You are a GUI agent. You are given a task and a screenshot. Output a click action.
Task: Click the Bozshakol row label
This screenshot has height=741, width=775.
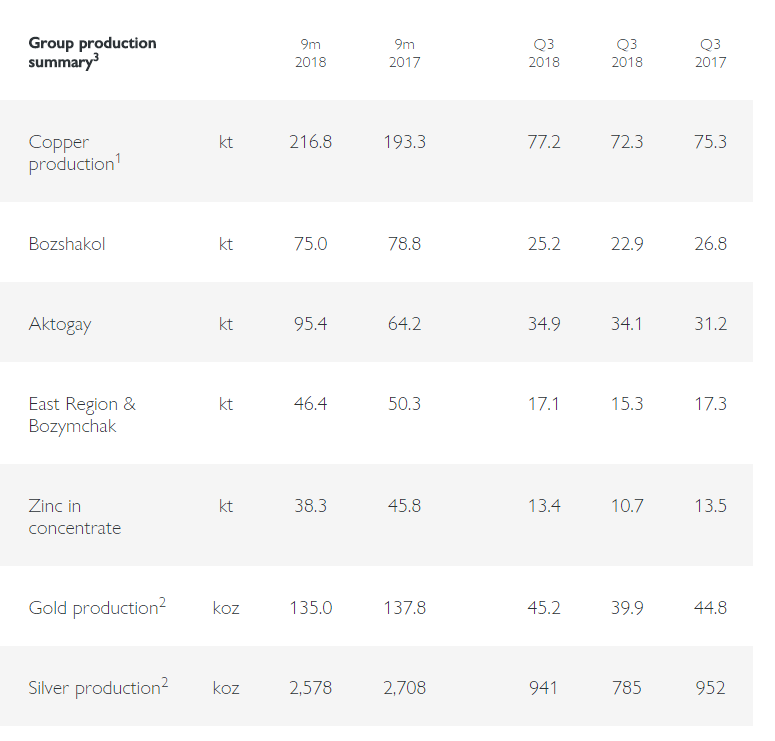66,244
